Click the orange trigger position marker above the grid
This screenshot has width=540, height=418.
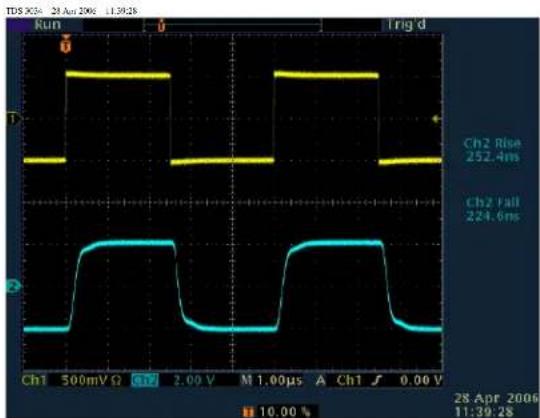click(x=65, y=44)
